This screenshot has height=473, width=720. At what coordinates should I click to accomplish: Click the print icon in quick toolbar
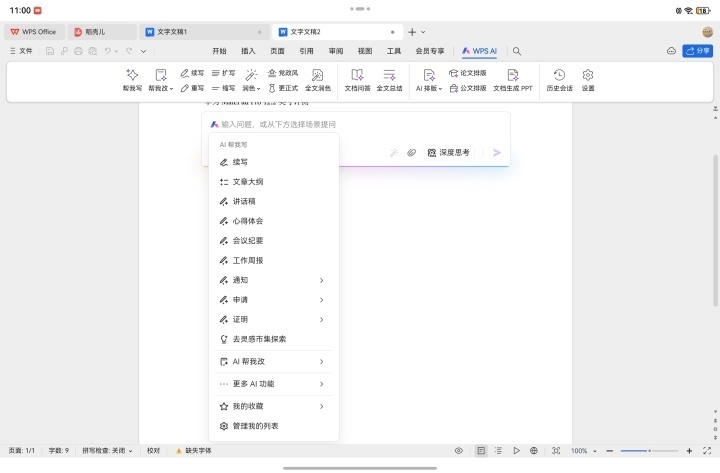78,51
